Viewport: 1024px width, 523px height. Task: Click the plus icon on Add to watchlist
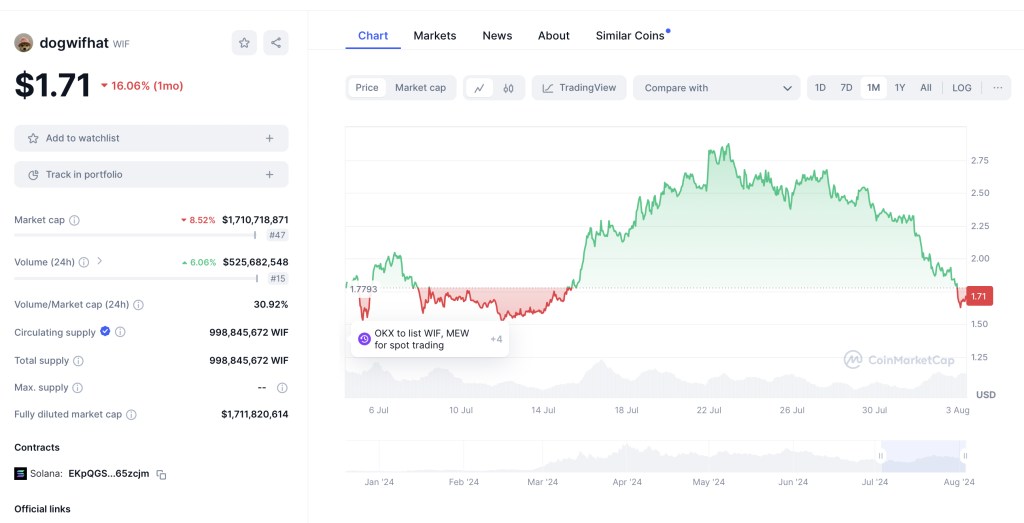coord(270,138)
